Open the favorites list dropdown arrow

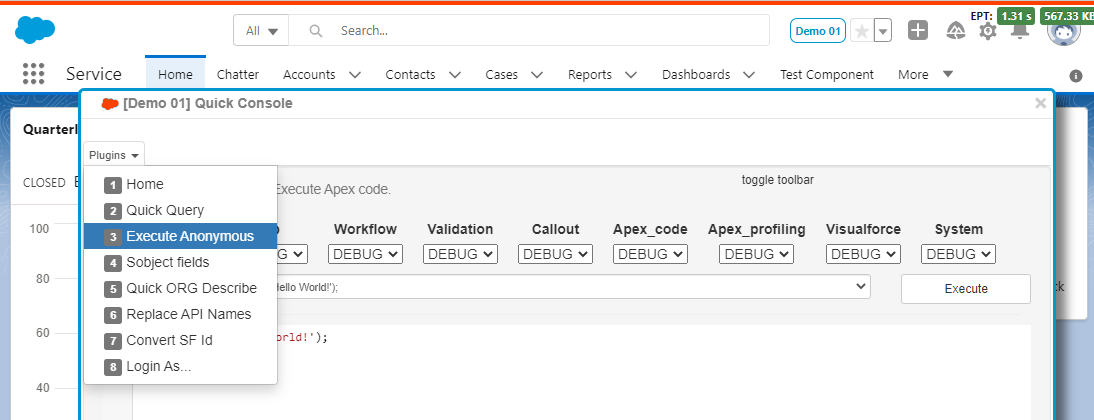(883, 31)
